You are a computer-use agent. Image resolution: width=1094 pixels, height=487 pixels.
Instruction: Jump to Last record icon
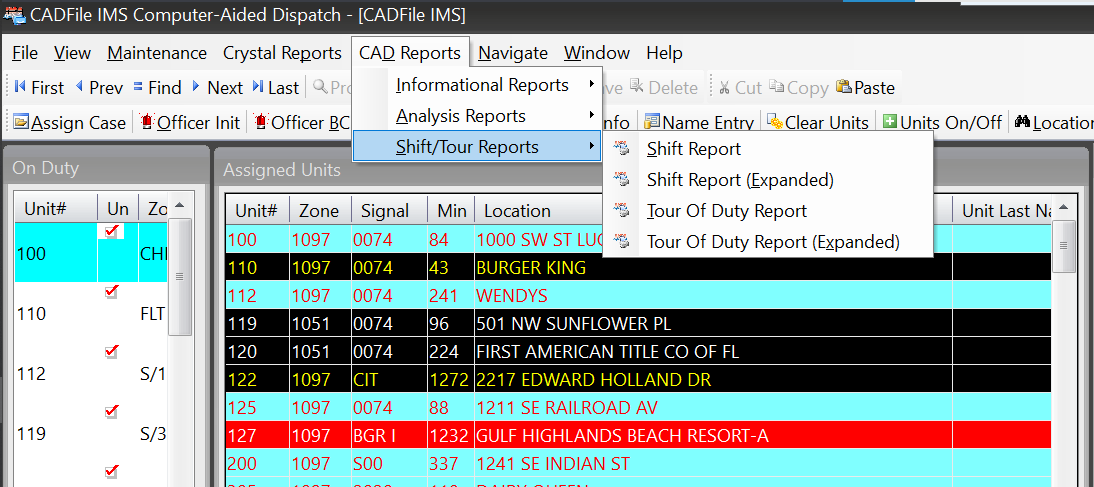pos(258,88)
